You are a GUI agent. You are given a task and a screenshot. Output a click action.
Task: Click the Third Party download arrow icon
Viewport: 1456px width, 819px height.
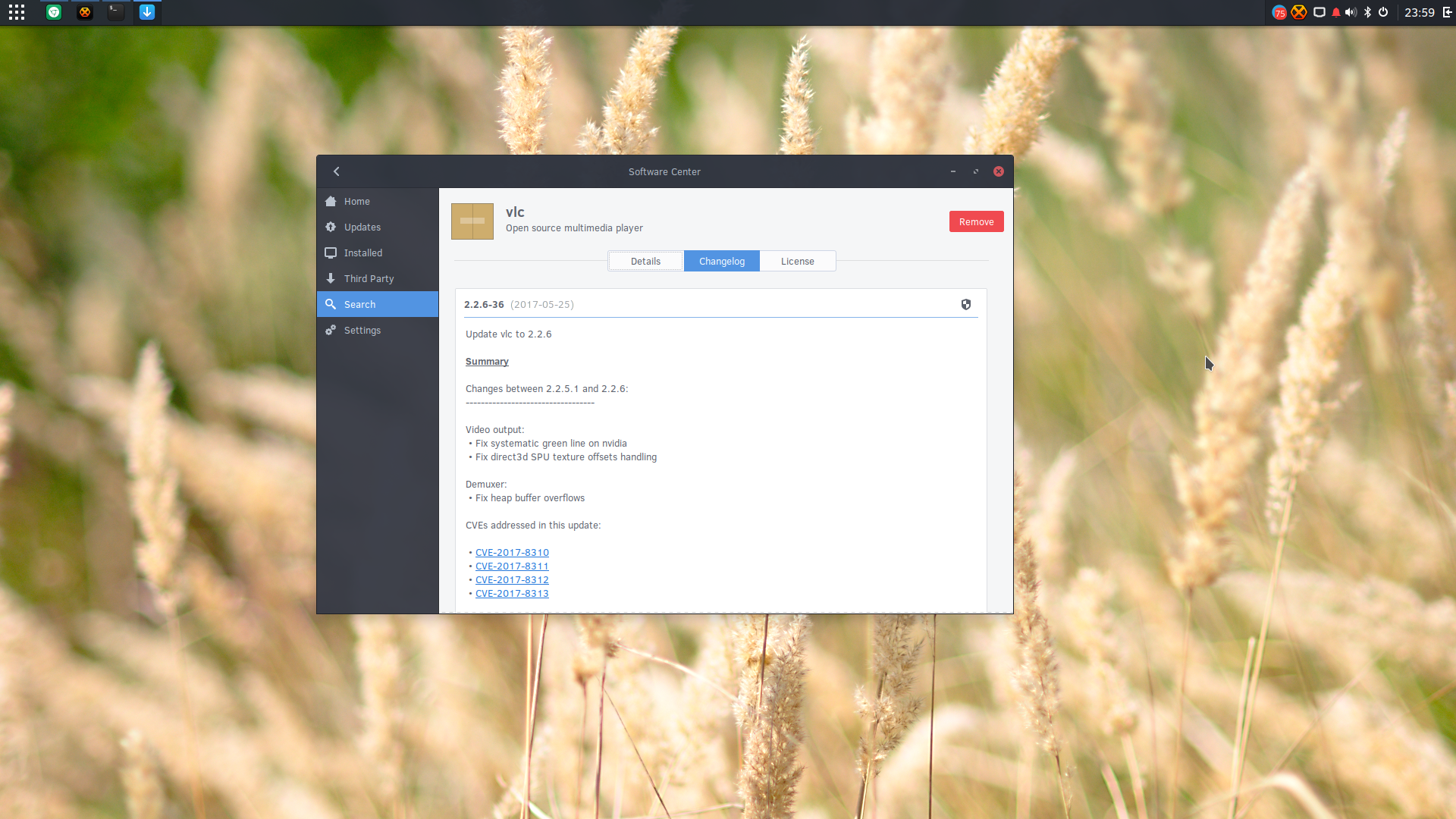click(331, 279)
